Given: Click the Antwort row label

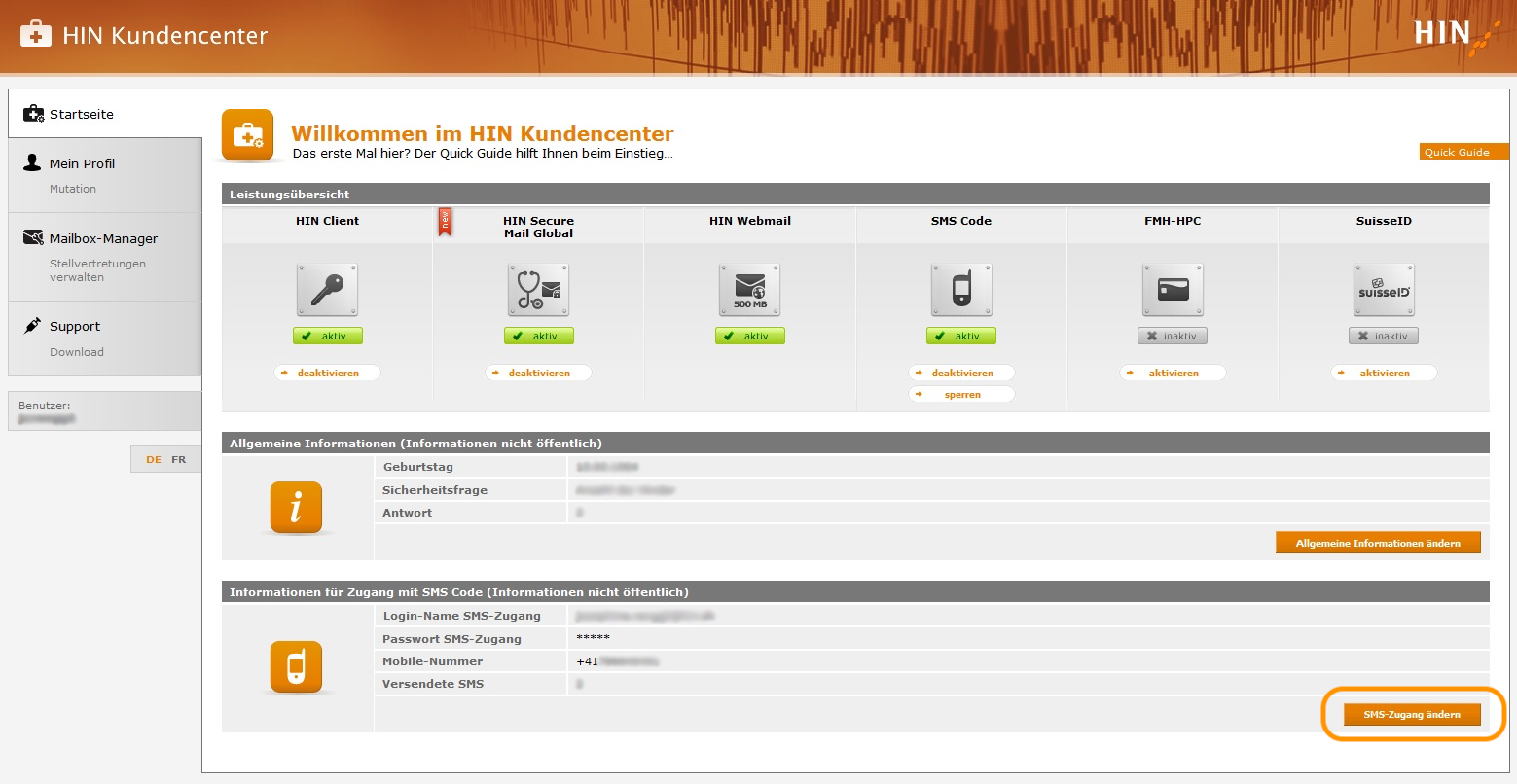Looking at the screenshot, I should point(407,513).
